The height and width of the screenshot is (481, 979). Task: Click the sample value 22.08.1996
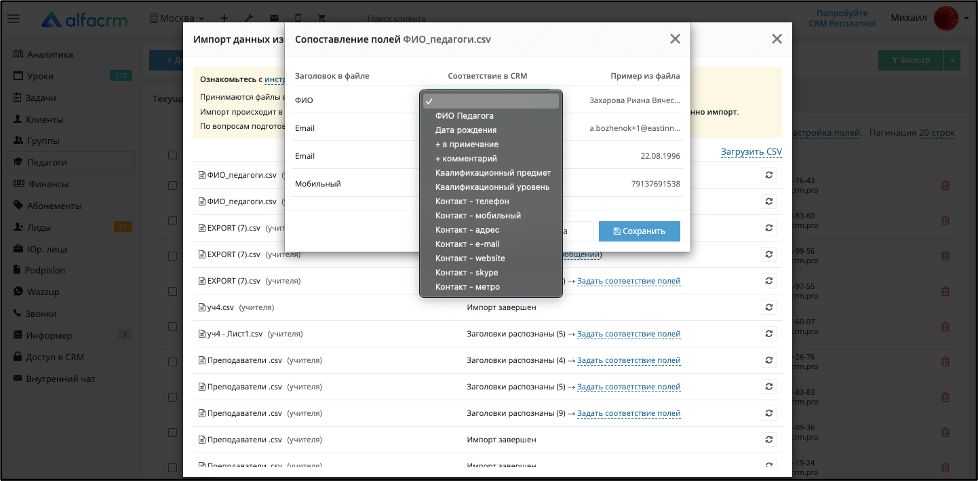tap(660, 156)
